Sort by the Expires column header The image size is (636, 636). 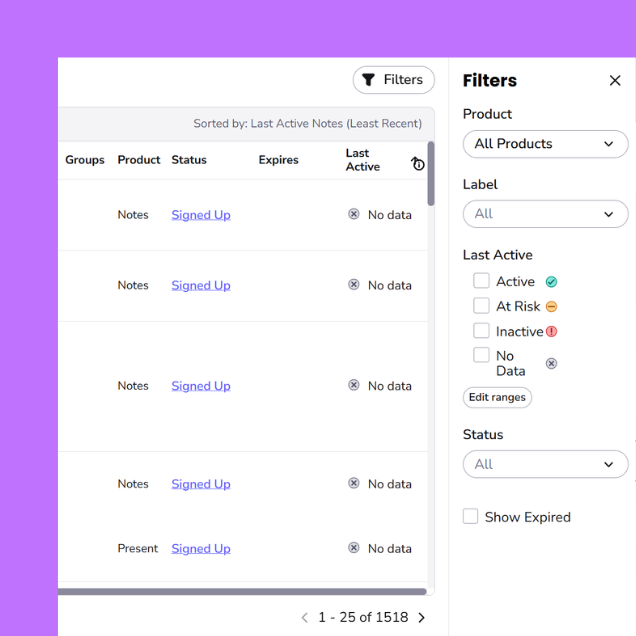pos(279,160)
